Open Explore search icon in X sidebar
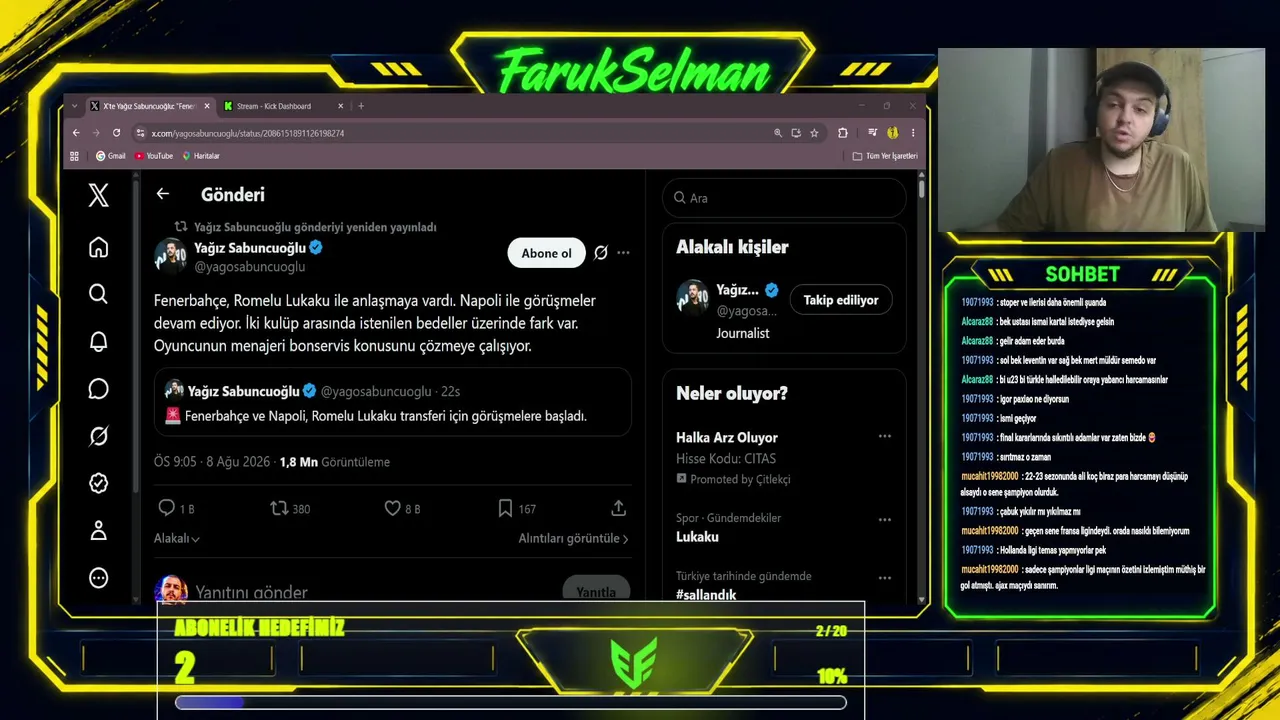The height and width of the screenshot is (720, 1280). [x=98, y=294]
